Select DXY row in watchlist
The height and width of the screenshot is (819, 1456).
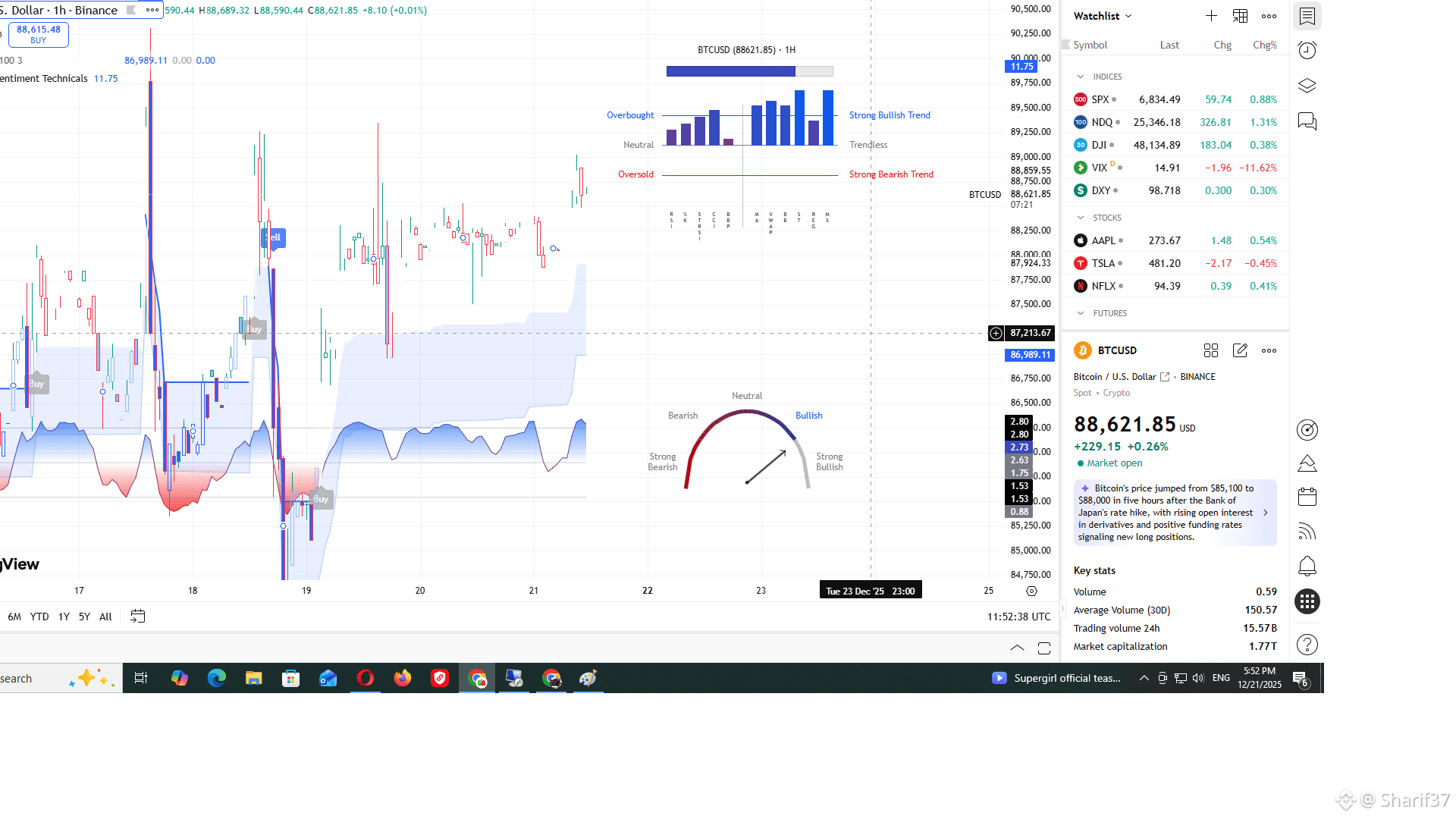(x=1175, y=190)
